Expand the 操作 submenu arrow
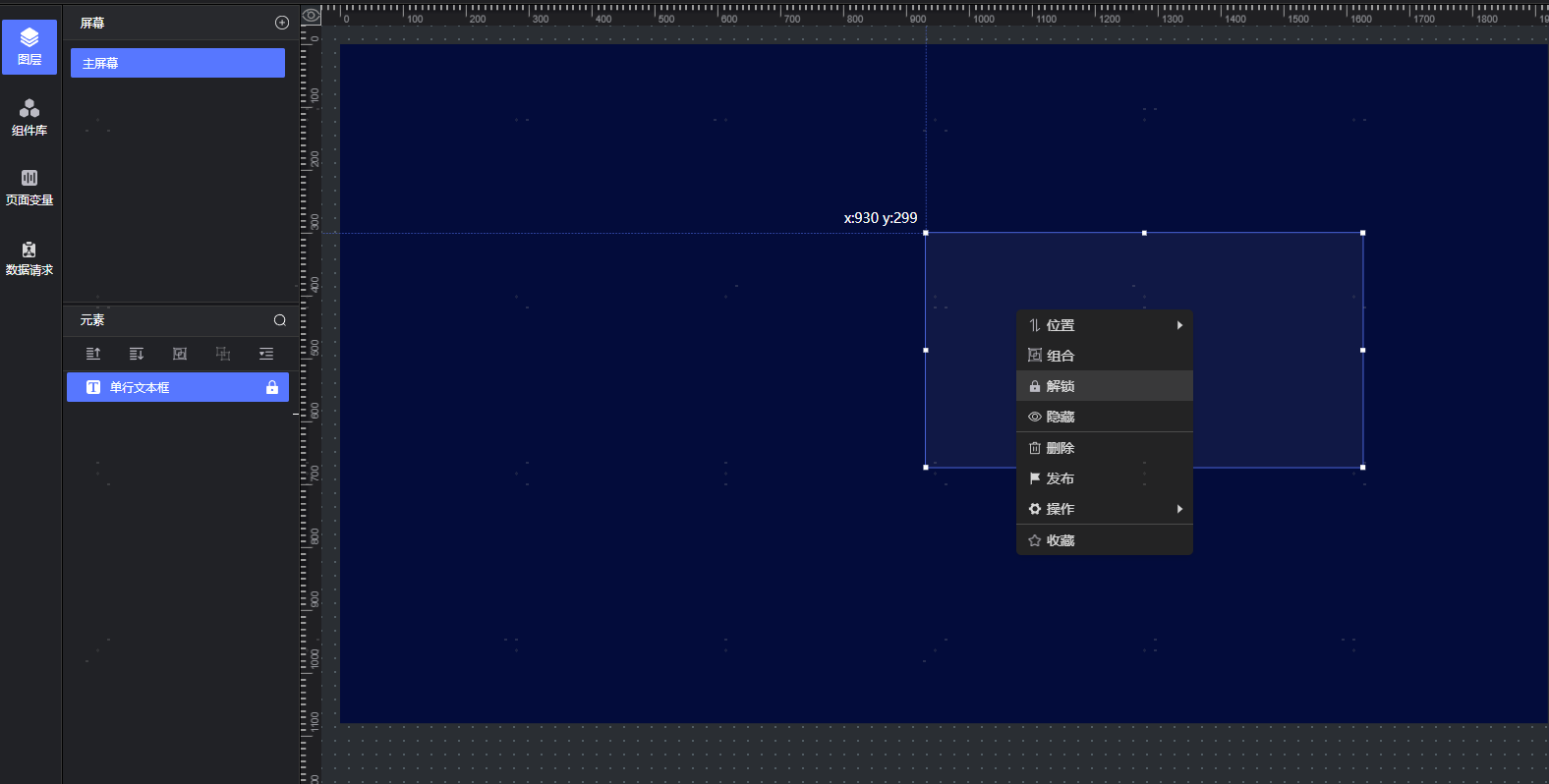The image size is (1549, 784). click(1179, 509)
